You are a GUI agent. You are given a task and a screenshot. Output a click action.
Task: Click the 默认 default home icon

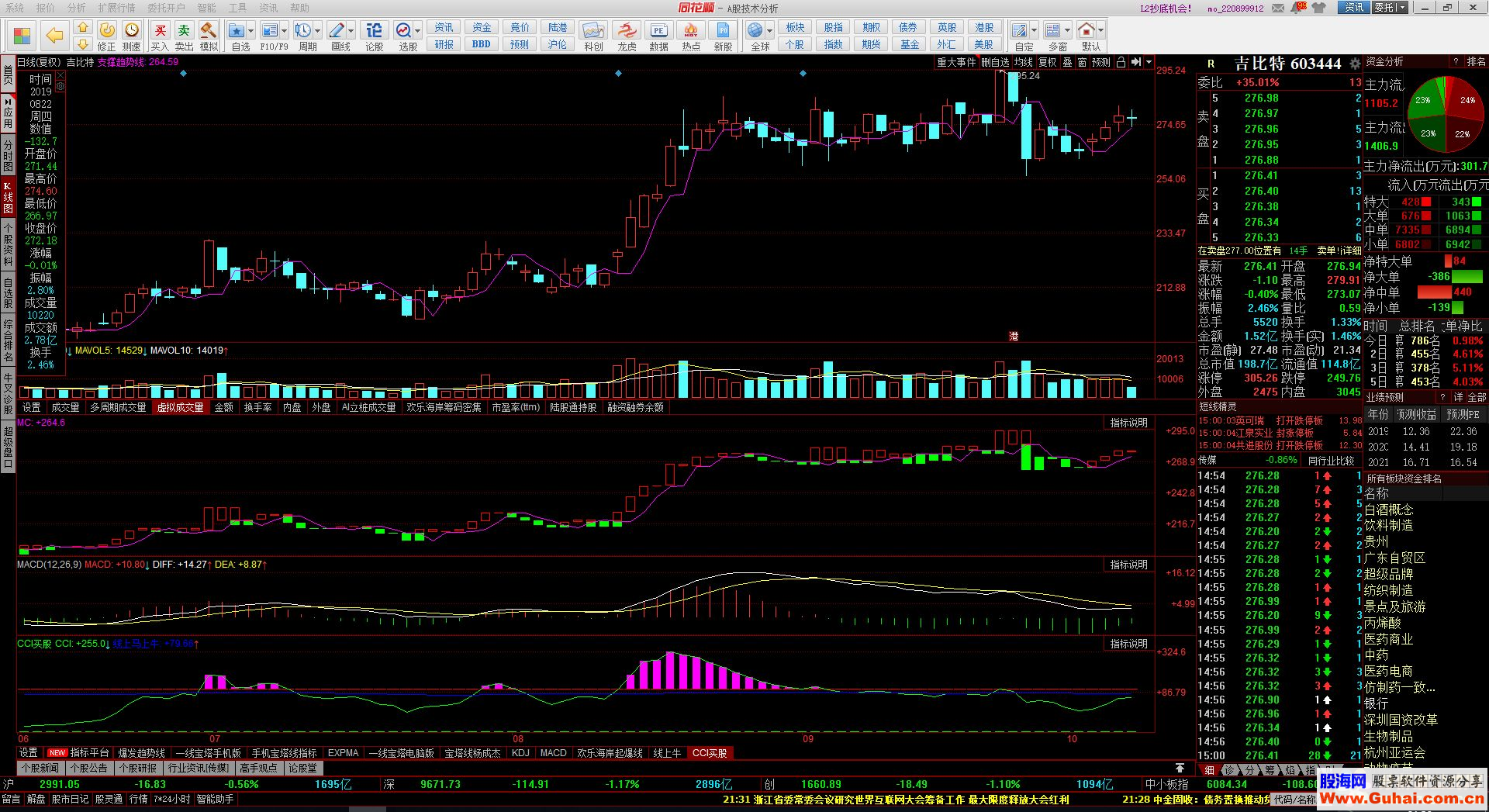coord(1087,30)
